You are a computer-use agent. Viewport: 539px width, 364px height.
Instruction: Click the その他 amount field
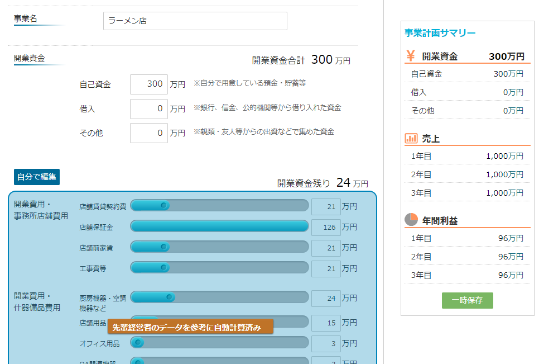tap(149, 133)
